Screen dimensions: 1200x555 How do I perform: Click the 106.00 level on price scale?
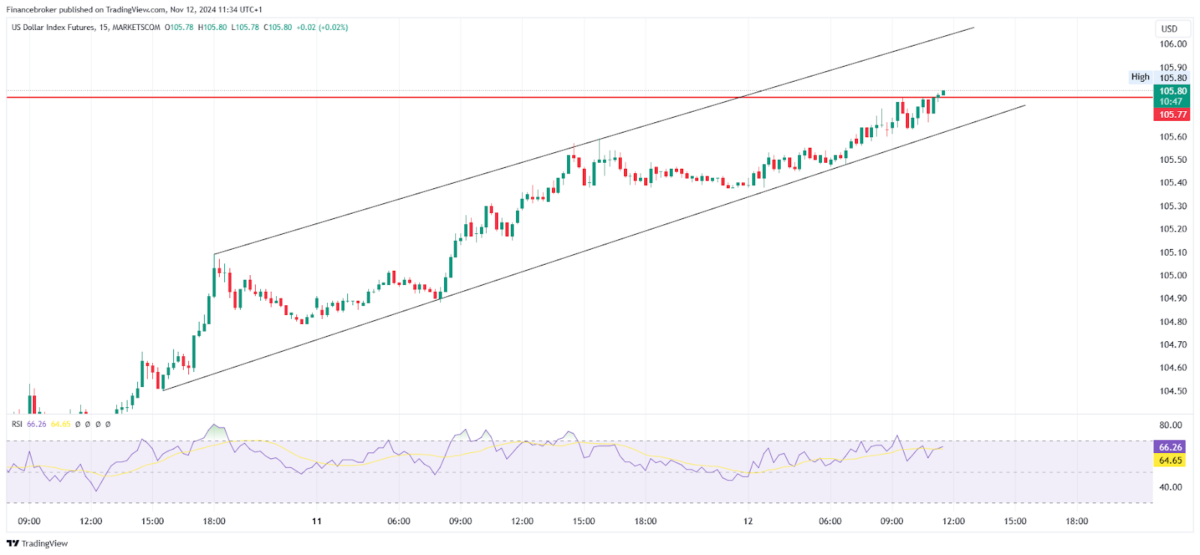tap(1173, 45)
